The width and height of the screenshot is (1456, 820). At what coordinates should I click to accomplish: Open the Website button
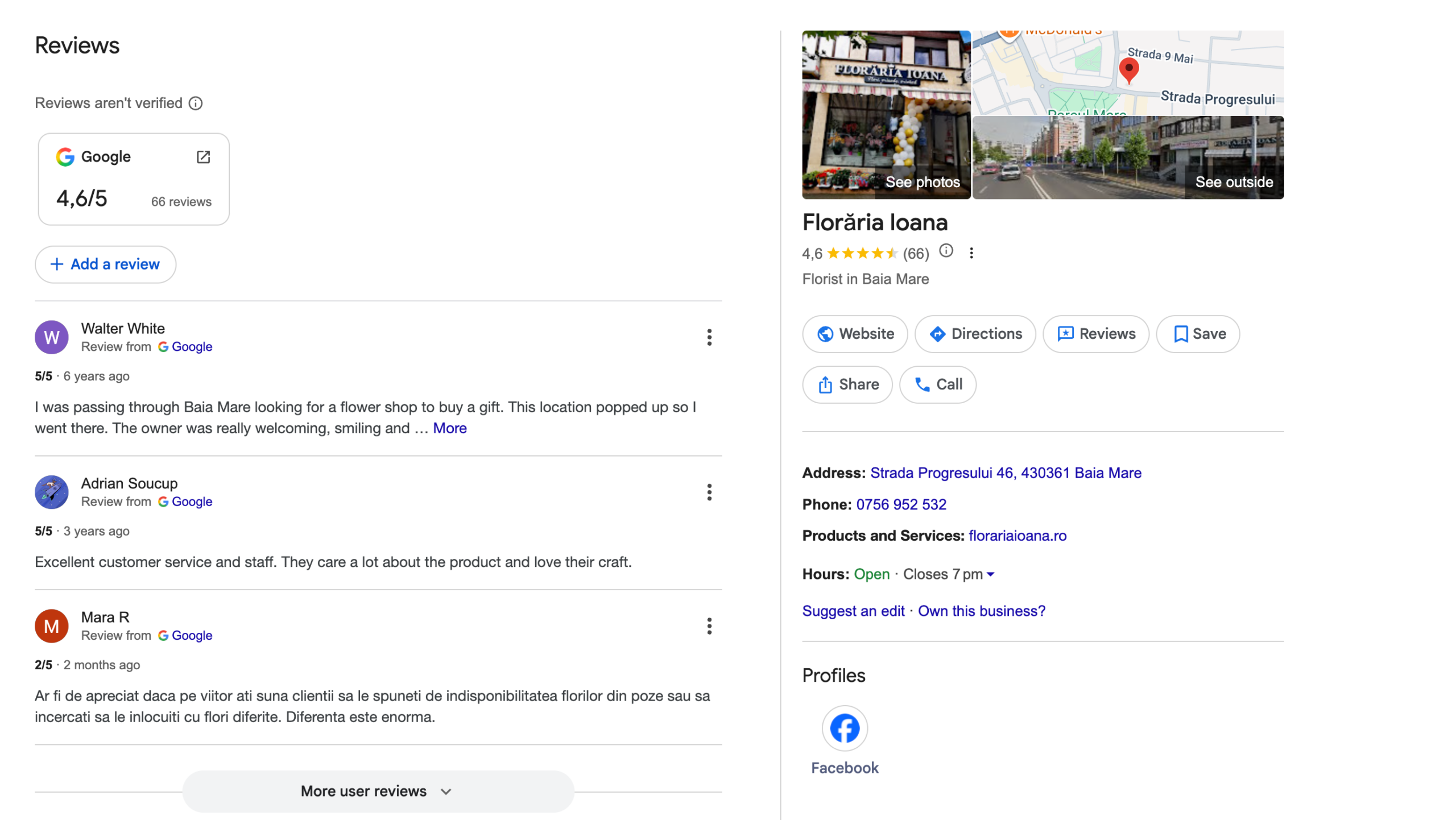855,334
